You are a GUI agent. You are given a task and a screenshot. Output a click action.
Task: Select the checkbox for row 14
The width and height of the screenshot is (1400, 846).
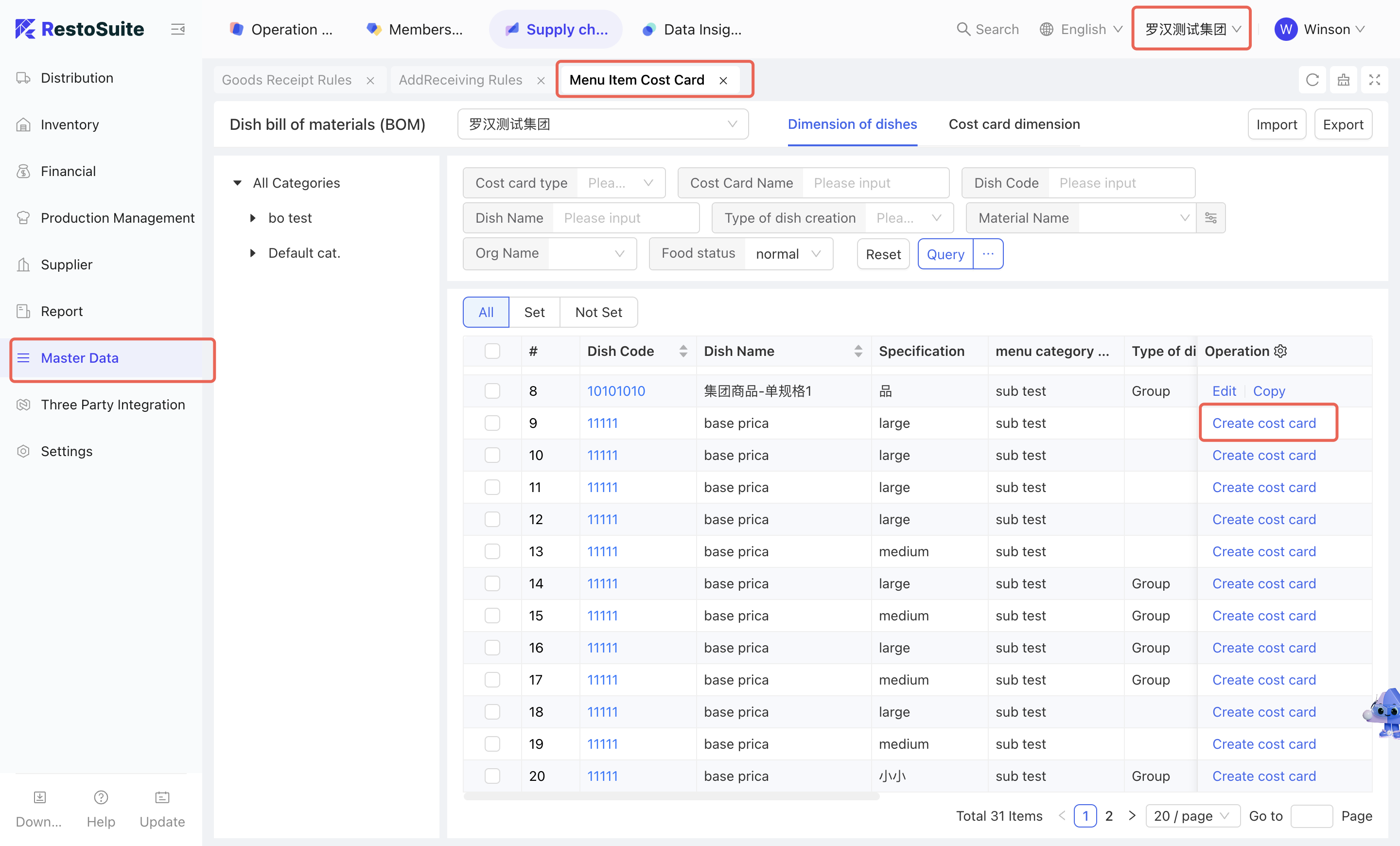(x=492, y=583)
